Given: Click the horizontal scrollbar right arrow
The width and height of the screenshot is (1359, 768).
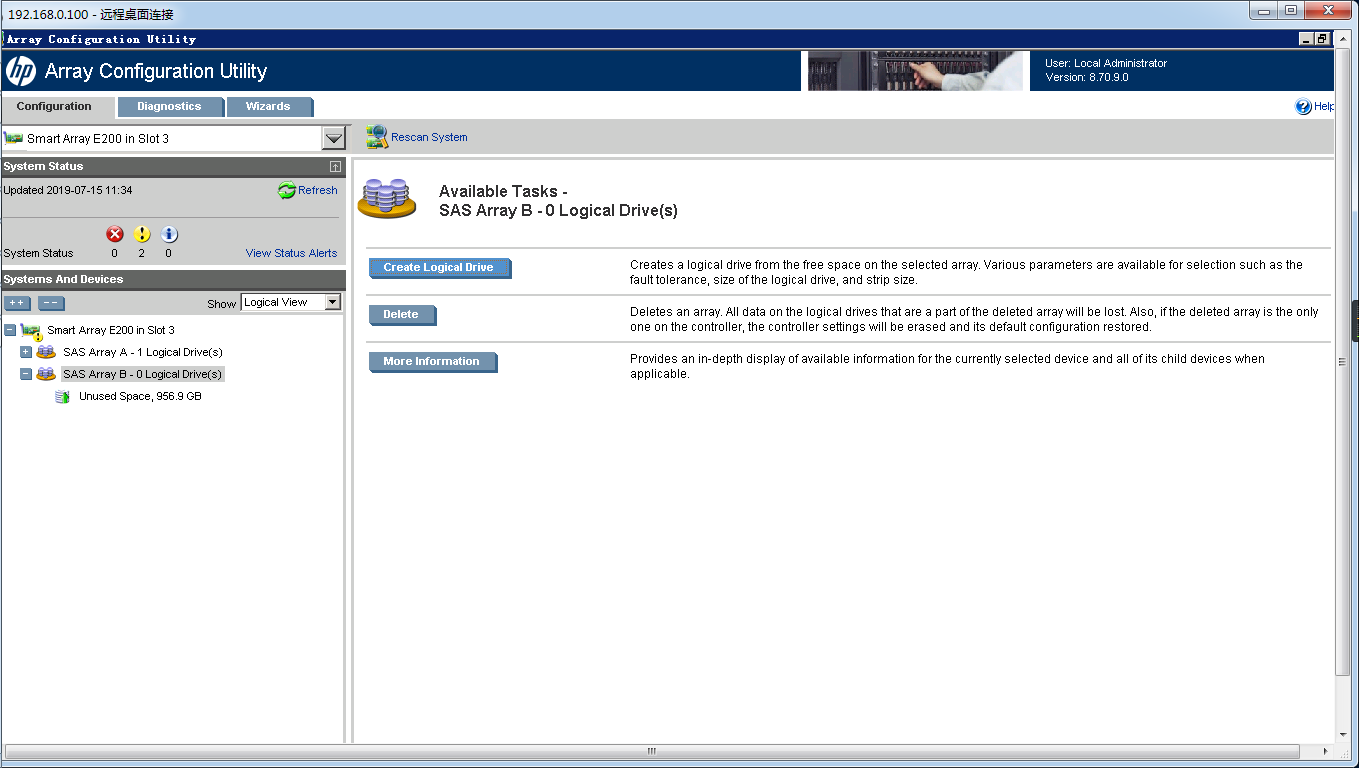Looking at the screenshot, I should coord(1326,751).
